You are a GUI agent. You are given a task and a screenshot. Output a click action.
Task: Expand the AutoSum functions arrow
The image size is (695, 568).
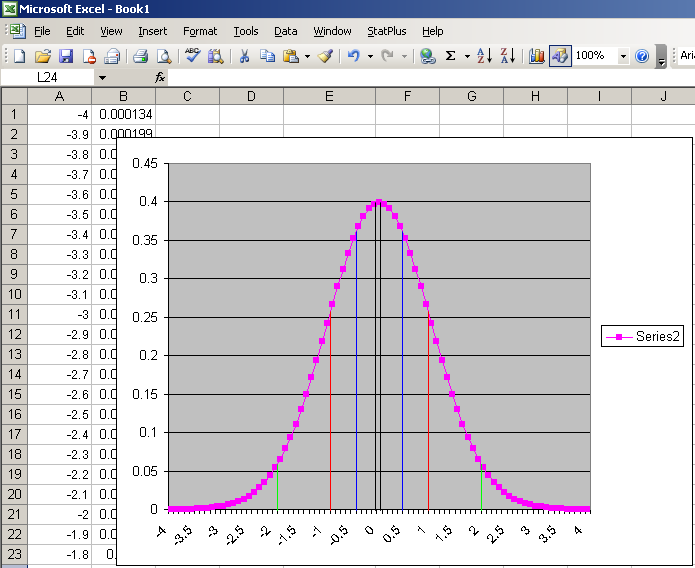(467, 56)
